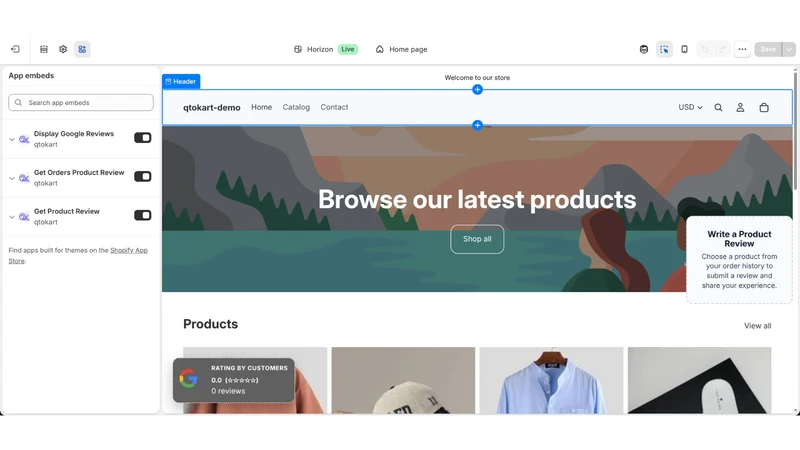The image size is (800, 450).
Task: Open the view store icon in top bar
Action: coord(644,49)
